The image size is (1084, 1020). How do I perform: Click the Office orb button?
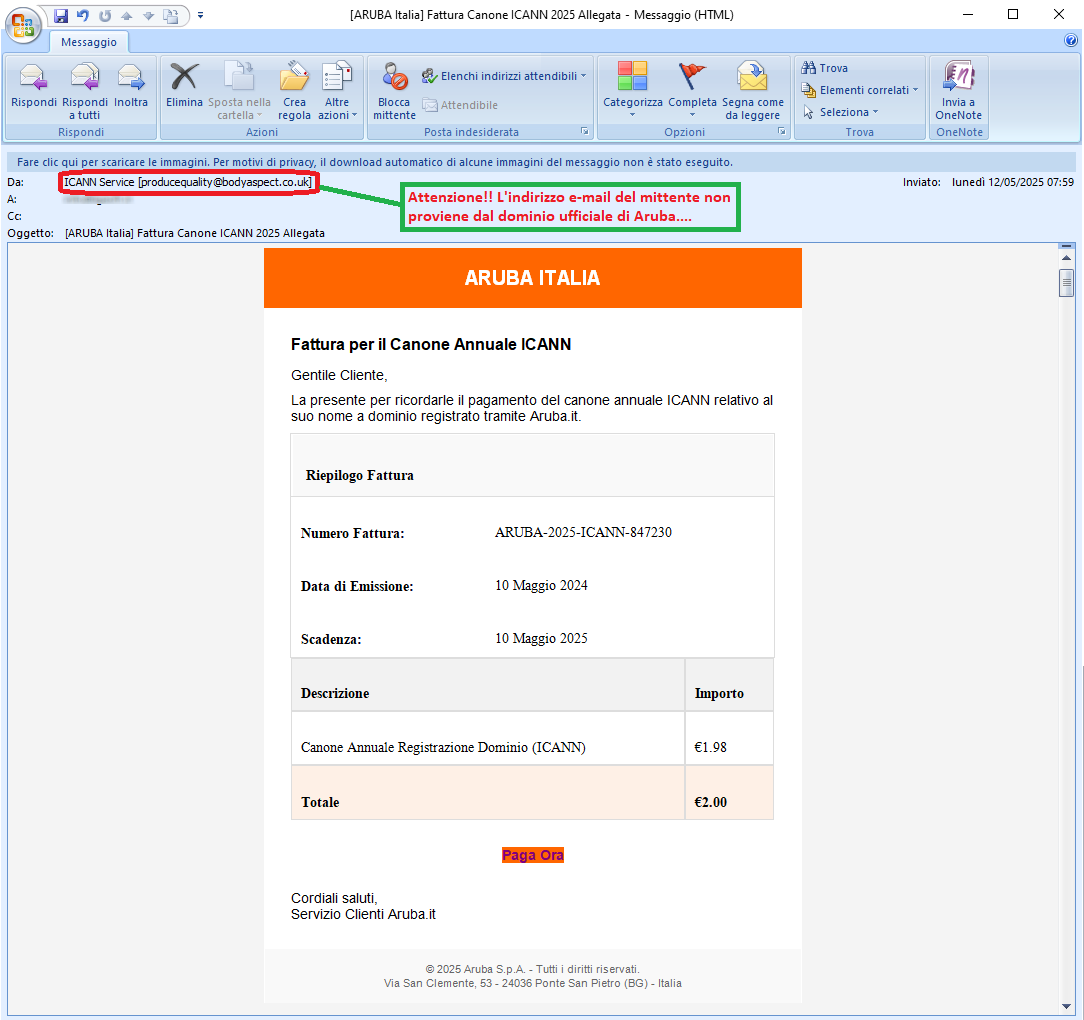pyautogui.click(x=23, y=26)
